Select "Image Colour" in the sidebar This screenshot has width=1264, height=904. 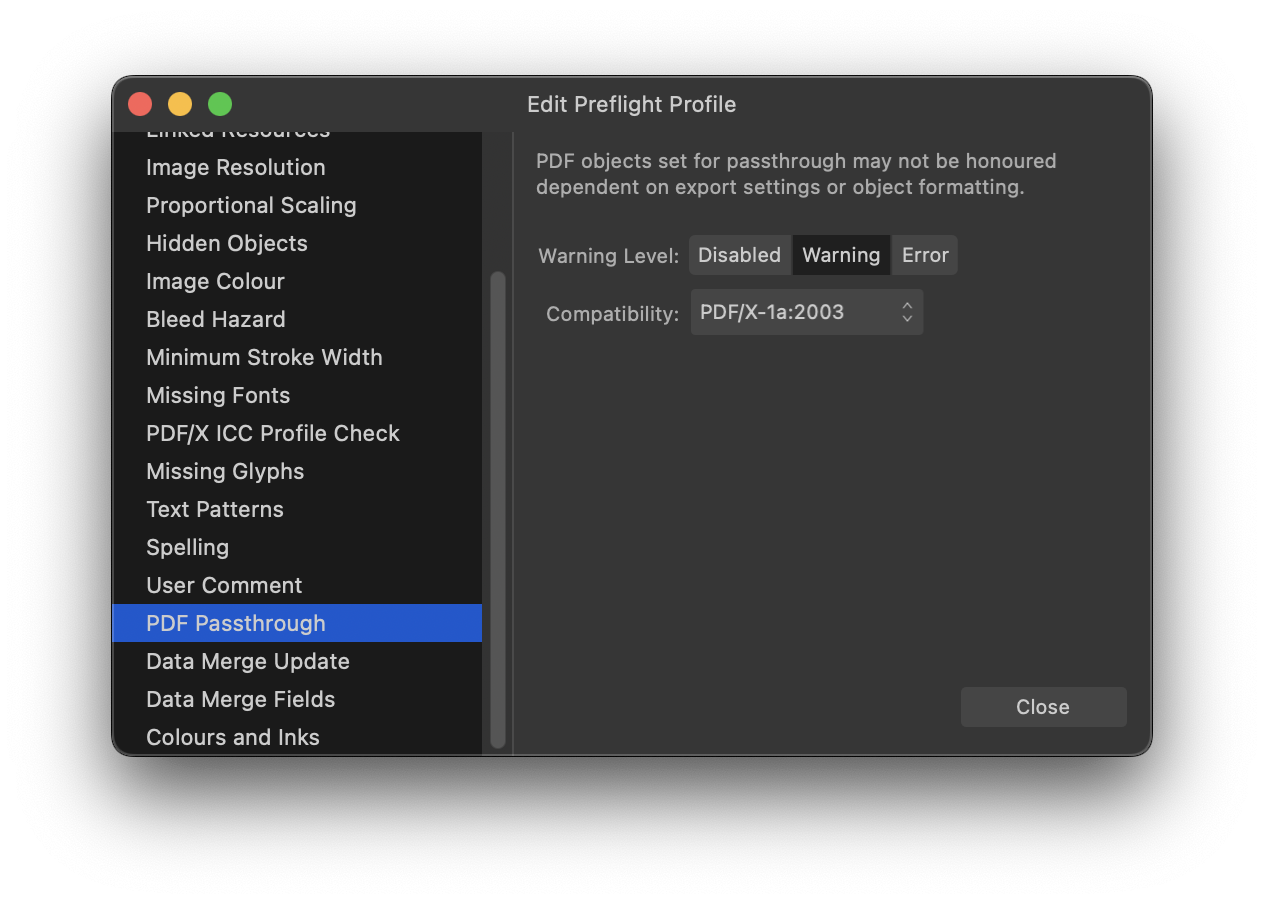[215, 281]
